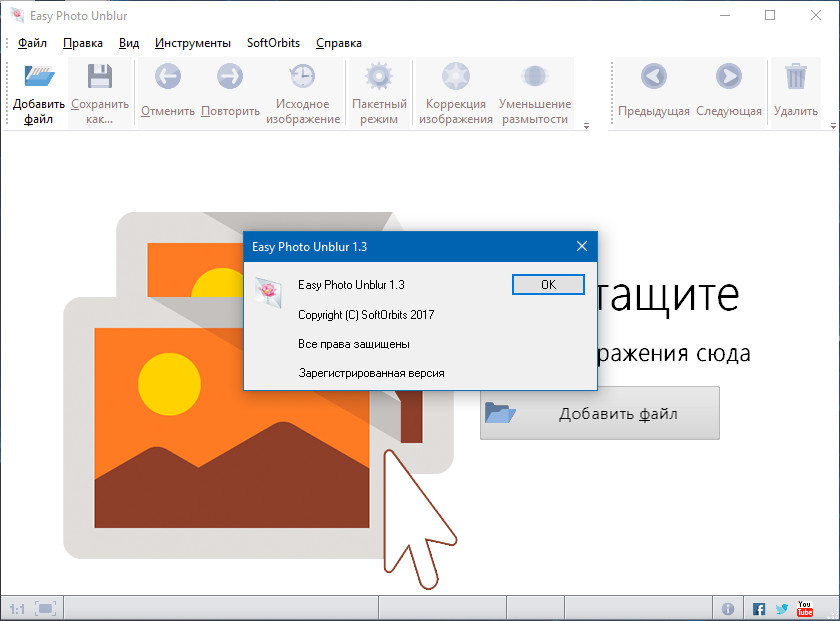Open the Справка menu

click(x=338, y=43)
